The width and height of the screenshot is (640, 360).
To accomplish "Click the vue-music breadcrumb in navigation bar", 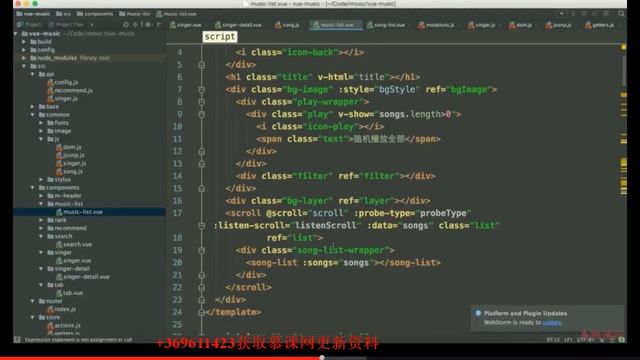I will coord(33,14).
